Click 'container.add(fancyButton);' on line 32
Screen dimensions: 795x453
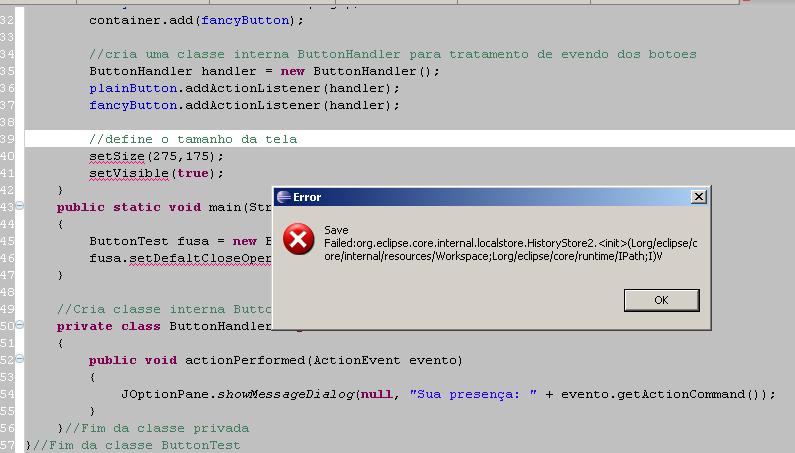tap(196, 20)
